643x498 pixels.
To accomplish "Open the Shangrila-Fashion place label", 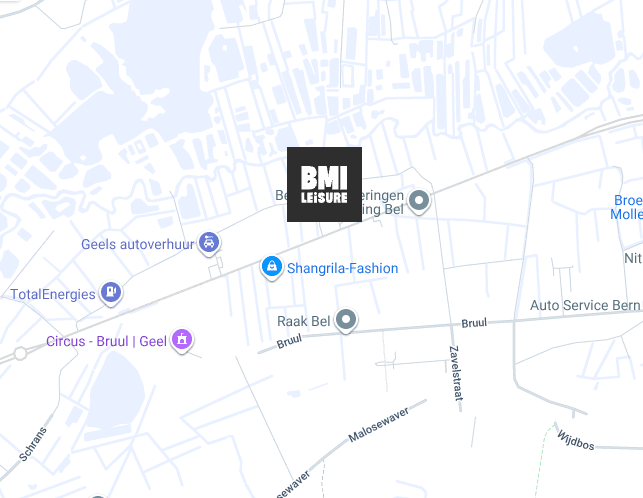I will (342, 268).
